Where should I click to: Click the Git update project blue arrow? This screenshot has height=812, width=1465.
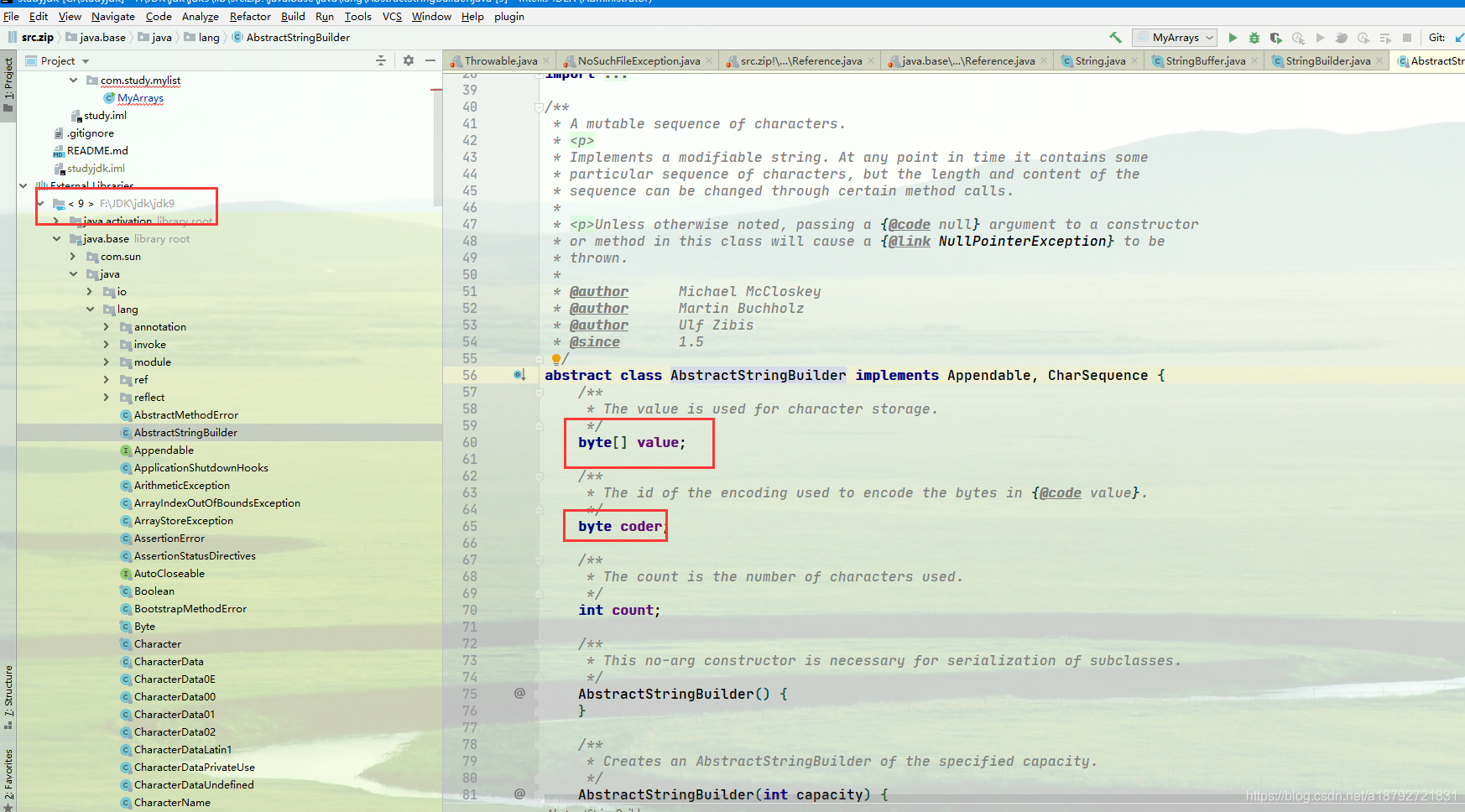tap(1459, 38)
